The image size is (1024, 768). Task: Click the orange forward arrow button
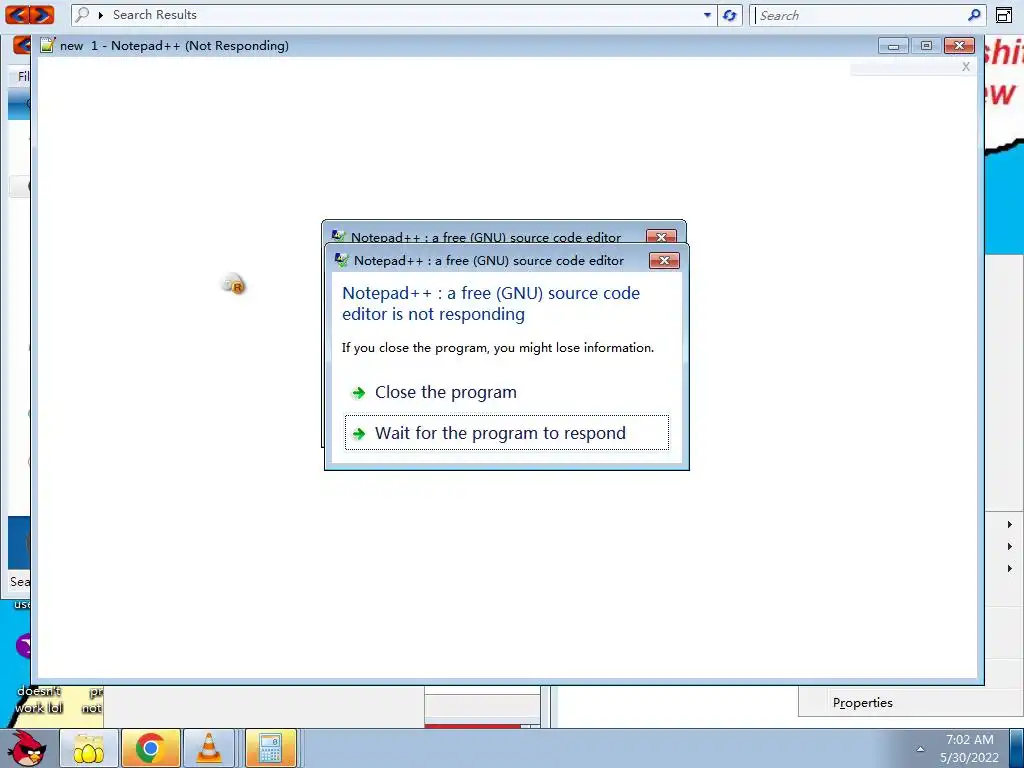point(42,14)
